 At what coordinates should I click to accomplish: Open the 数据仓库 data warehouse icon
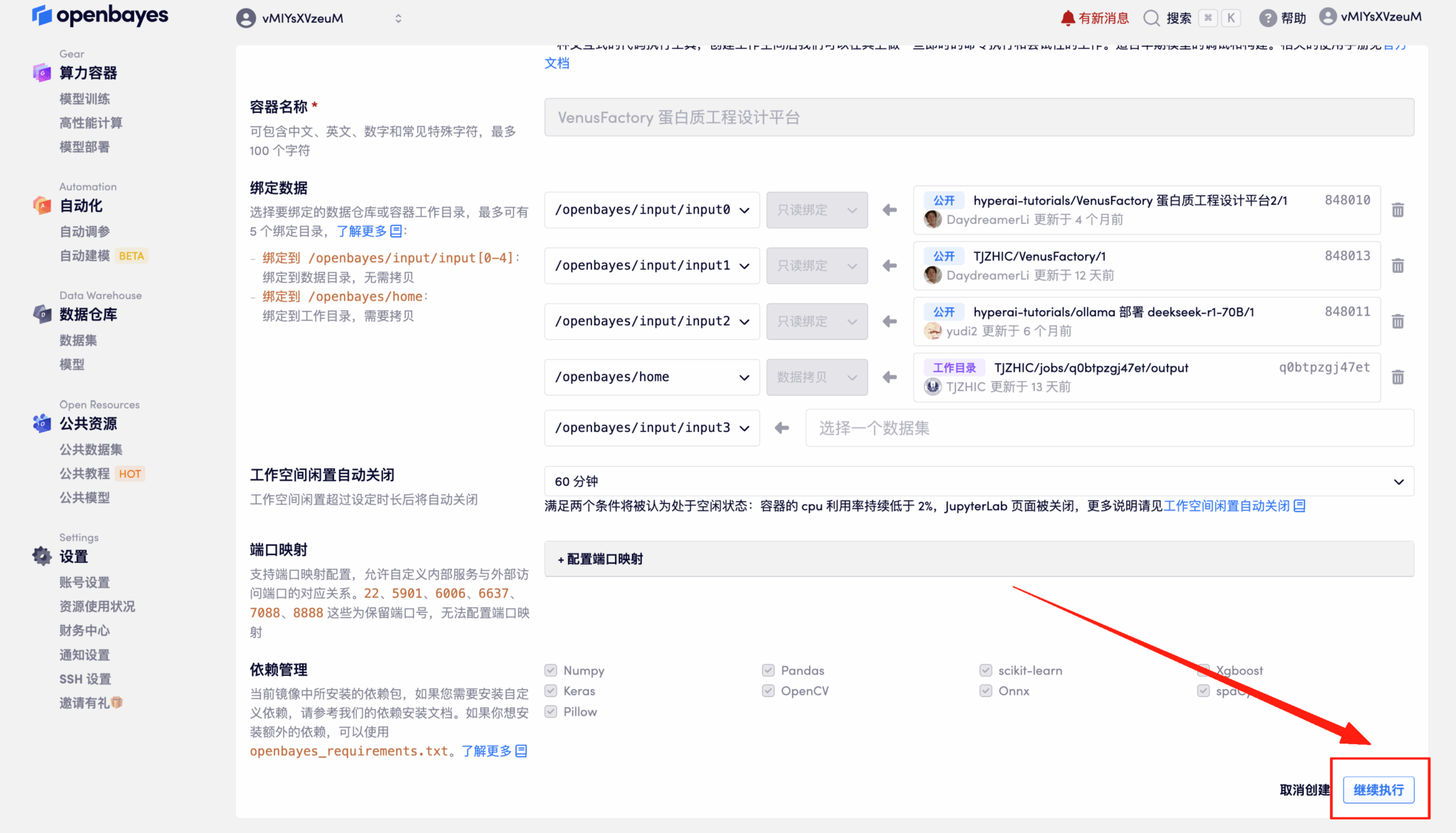point(41,314)
